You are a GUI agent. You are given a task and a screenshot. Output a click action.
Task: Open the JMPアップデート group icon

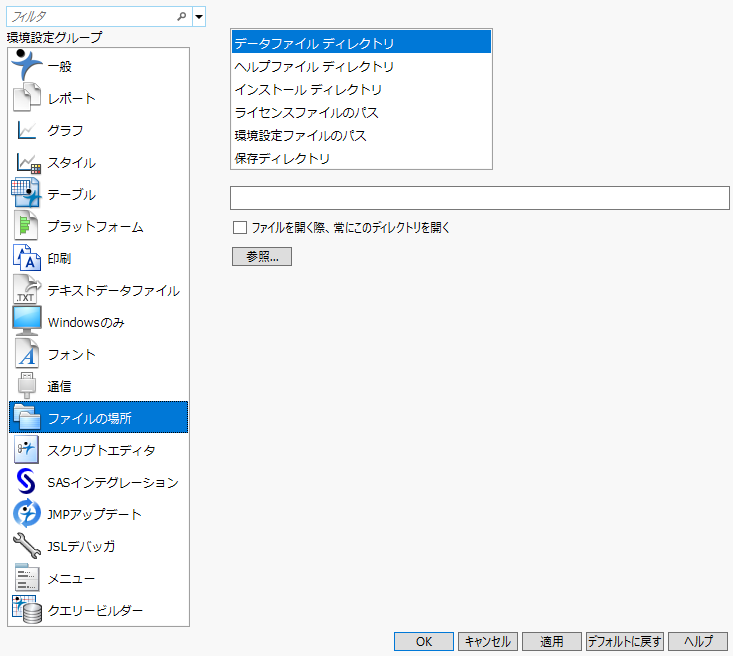pyautogui.click(x=26, y=514)
